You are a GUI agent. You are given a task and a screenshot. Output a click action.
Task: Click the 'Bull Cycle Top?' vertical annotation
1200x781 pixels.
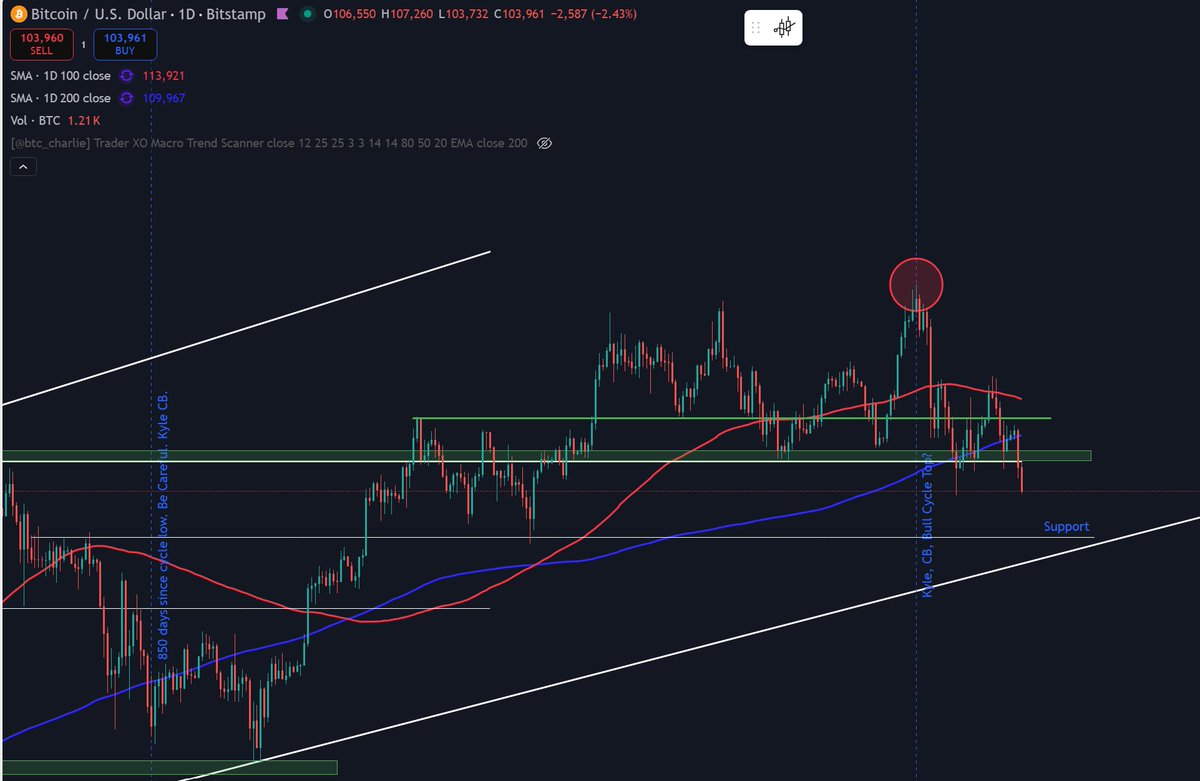927,527
